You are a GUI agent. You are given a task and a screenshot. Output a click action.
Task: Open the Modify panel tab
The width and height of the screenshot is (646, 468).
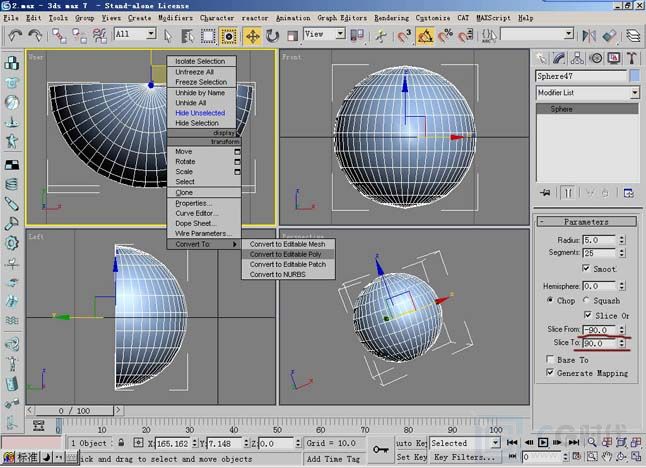click(x=559, y=58)
